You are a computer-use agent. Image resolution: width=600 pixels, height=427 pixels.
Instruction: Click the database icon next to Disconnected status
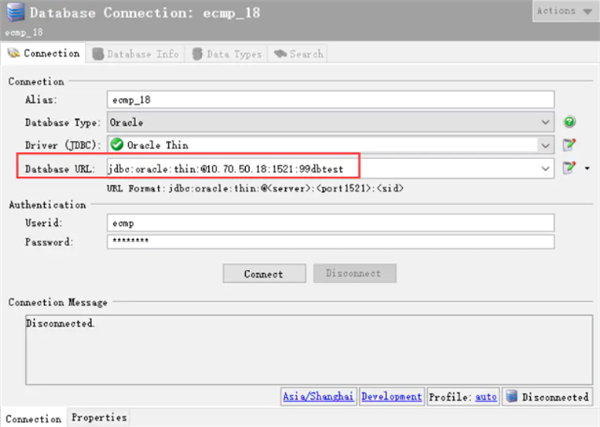(511, 397)
